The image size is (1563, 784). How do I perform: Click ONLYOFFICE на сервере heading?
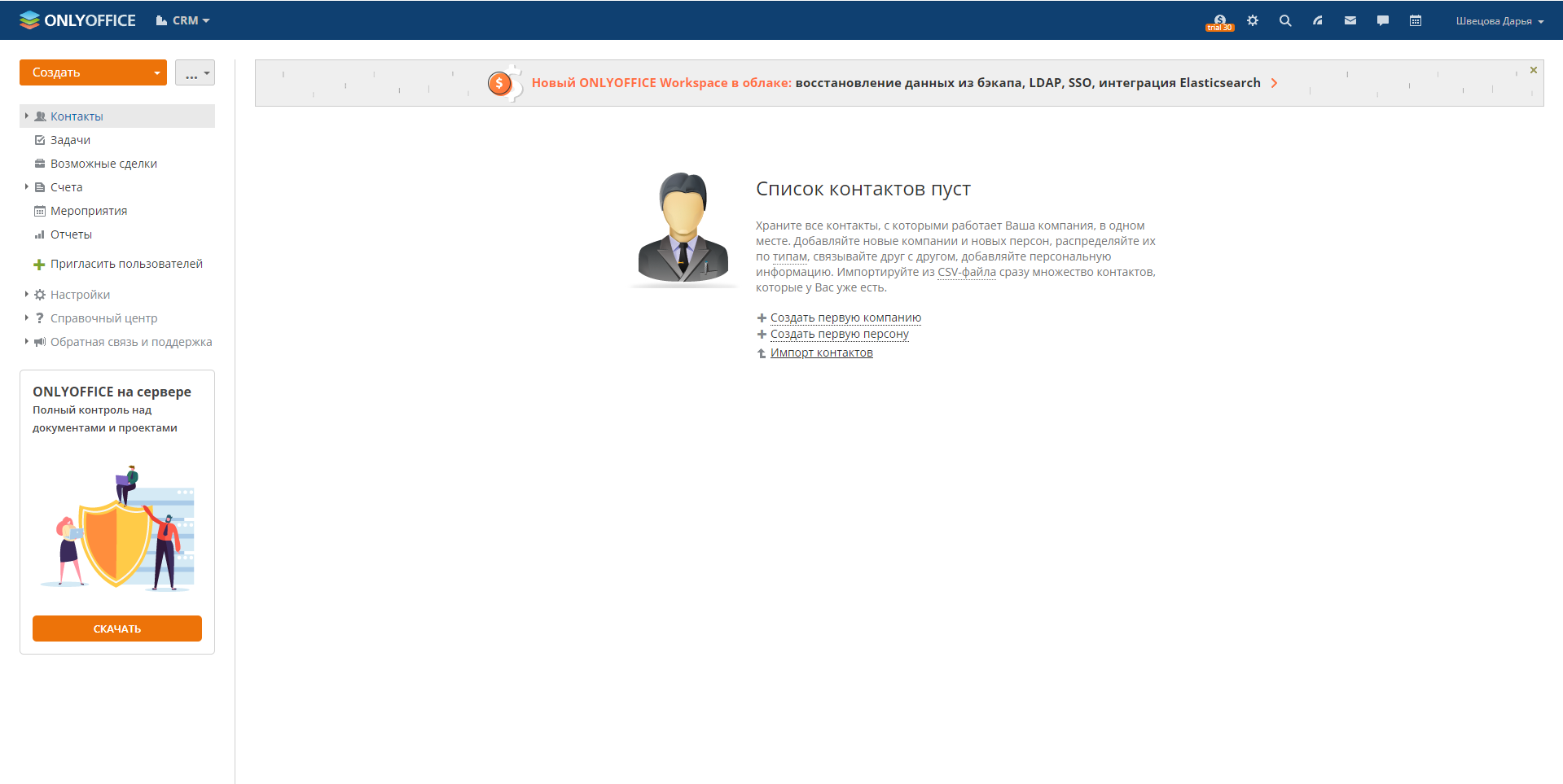[112, 392]
